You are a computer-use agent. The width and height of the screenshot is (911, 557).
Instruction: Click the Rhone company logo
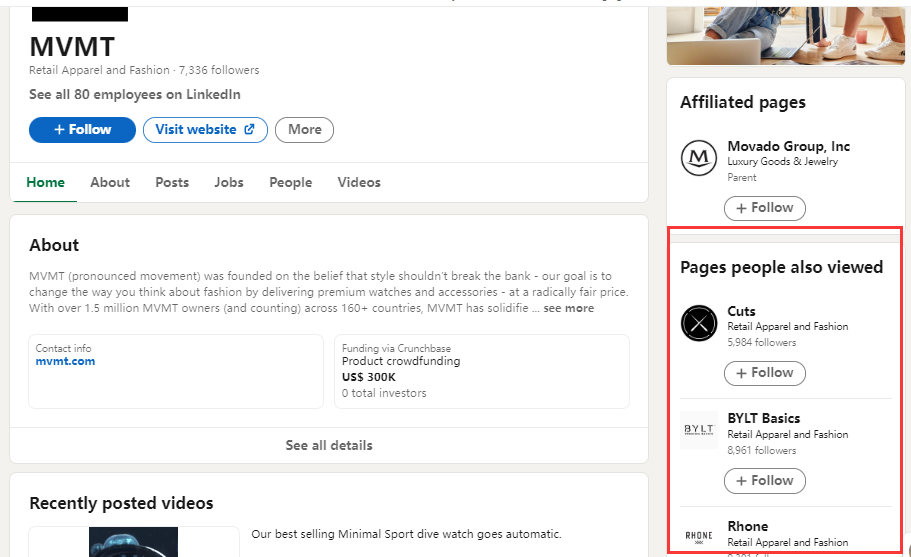point(698,536)
